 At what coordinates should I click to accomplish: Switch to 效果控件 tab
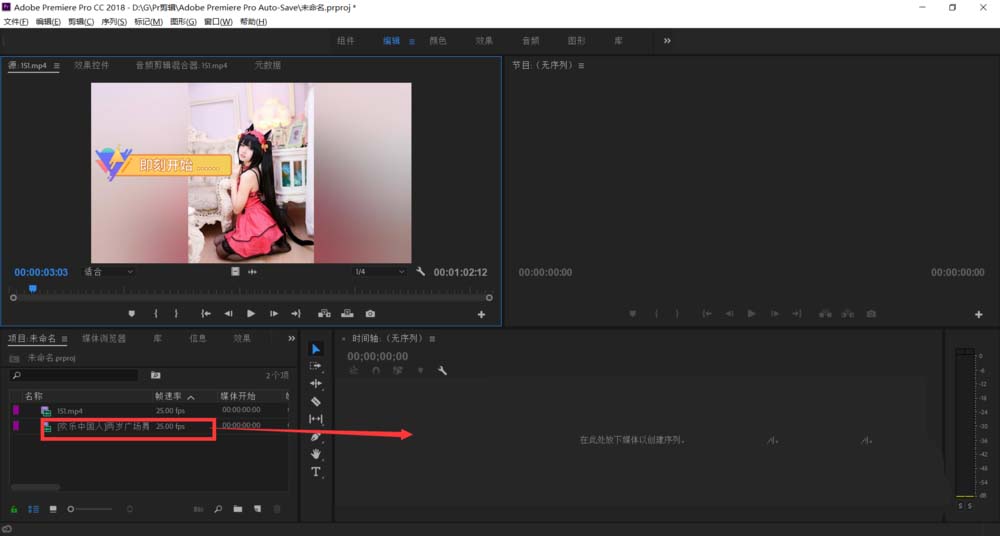click(x=91, y=65)
